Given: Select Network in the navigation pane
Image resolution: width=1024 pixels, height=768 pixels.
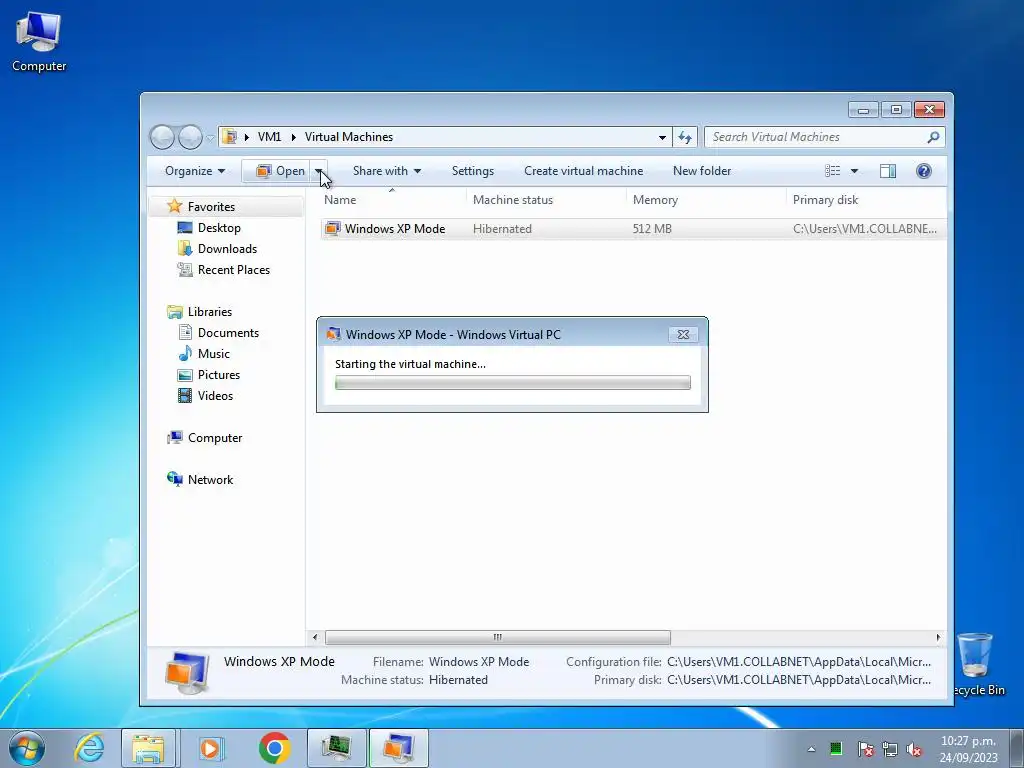Looking at the screenshot, I should (x=210, y=479).
